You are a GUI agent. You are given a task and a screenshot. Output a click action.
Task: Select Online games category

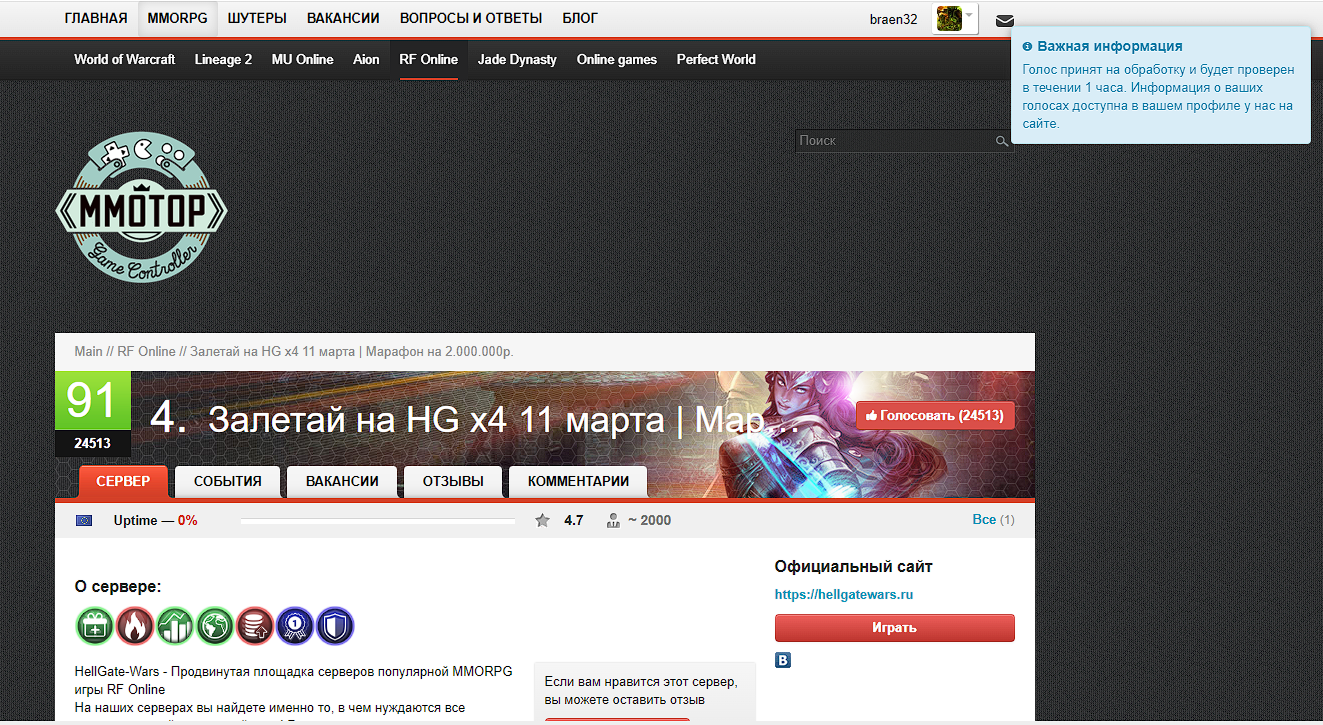617,59
